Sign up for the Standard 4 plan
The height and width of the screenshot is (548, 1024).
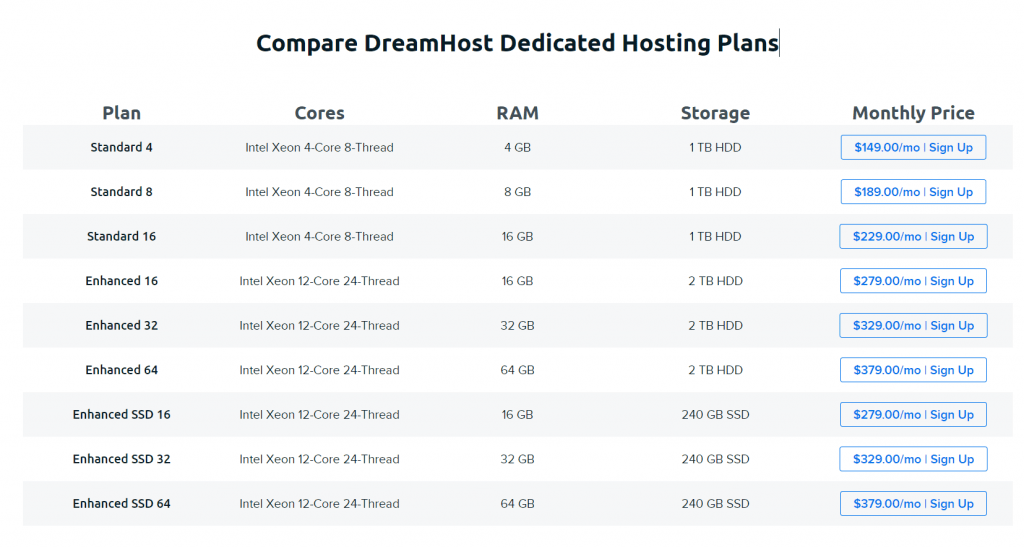click(913, 148)
